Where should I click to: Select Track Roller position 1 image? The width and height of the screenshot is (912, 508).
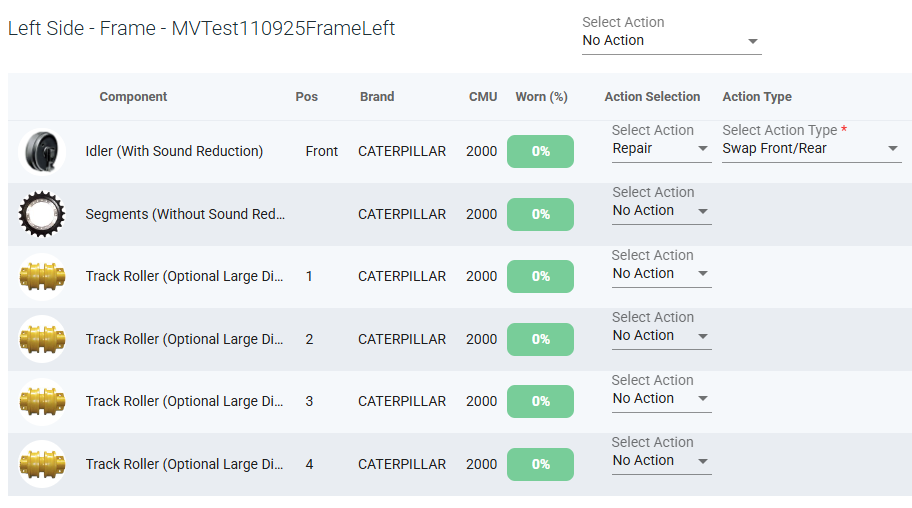[42, 276]
